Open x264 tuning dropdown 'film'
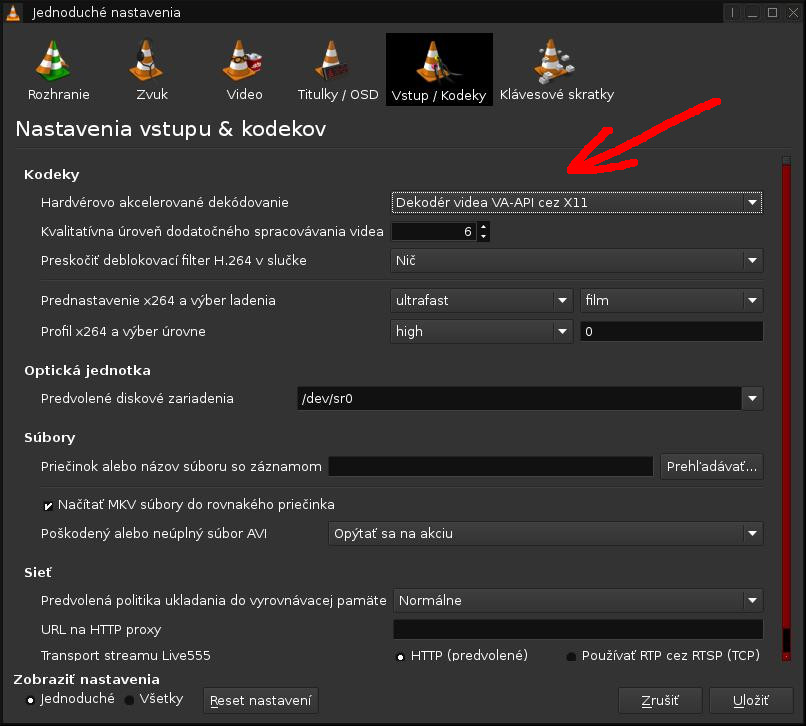Screen dimensions: 806x726 point(671,300)
